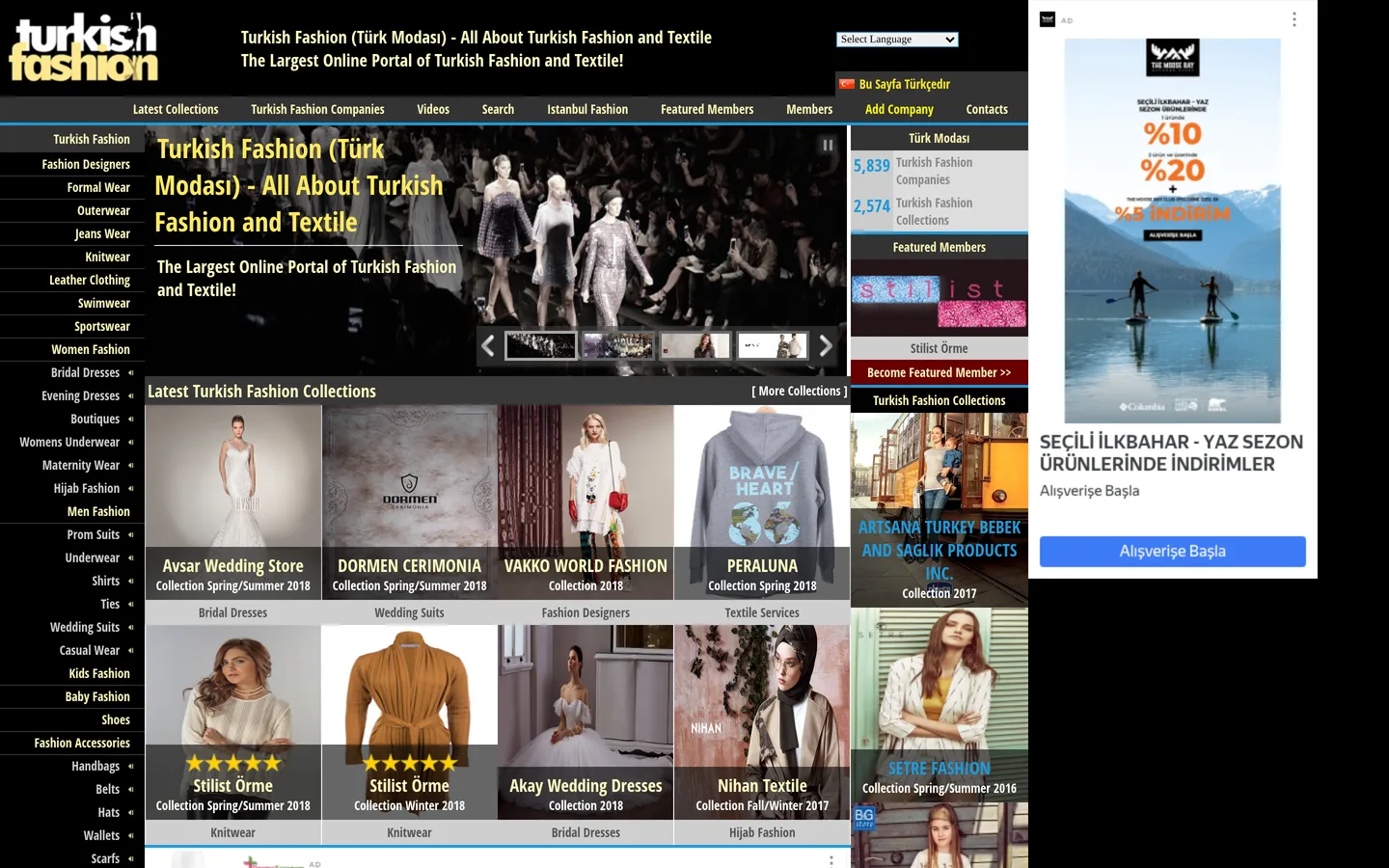Open the Jeans Wear sidebar category
Screen dimensions: 1389x868
102,234
